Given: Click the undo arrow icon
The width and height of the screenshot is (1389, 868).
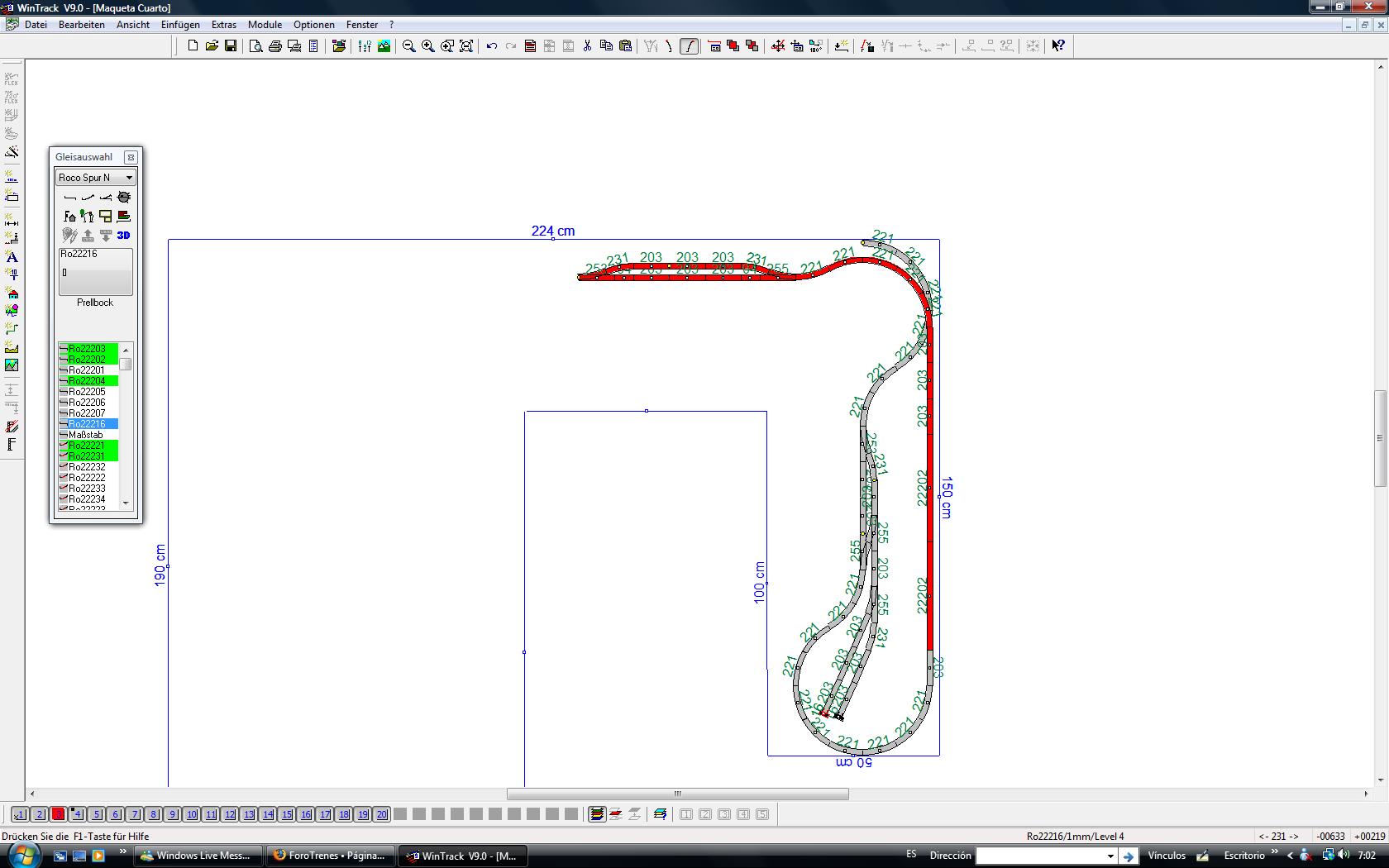Looking at the screenshot, I should tap(492, 46).
